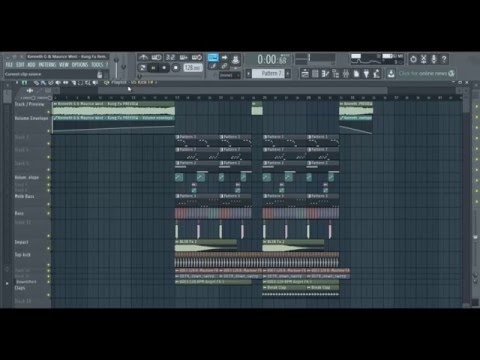Open the EDIT menu
The width and height of the screenshot is (480, 360).
[x=20, y=65]
